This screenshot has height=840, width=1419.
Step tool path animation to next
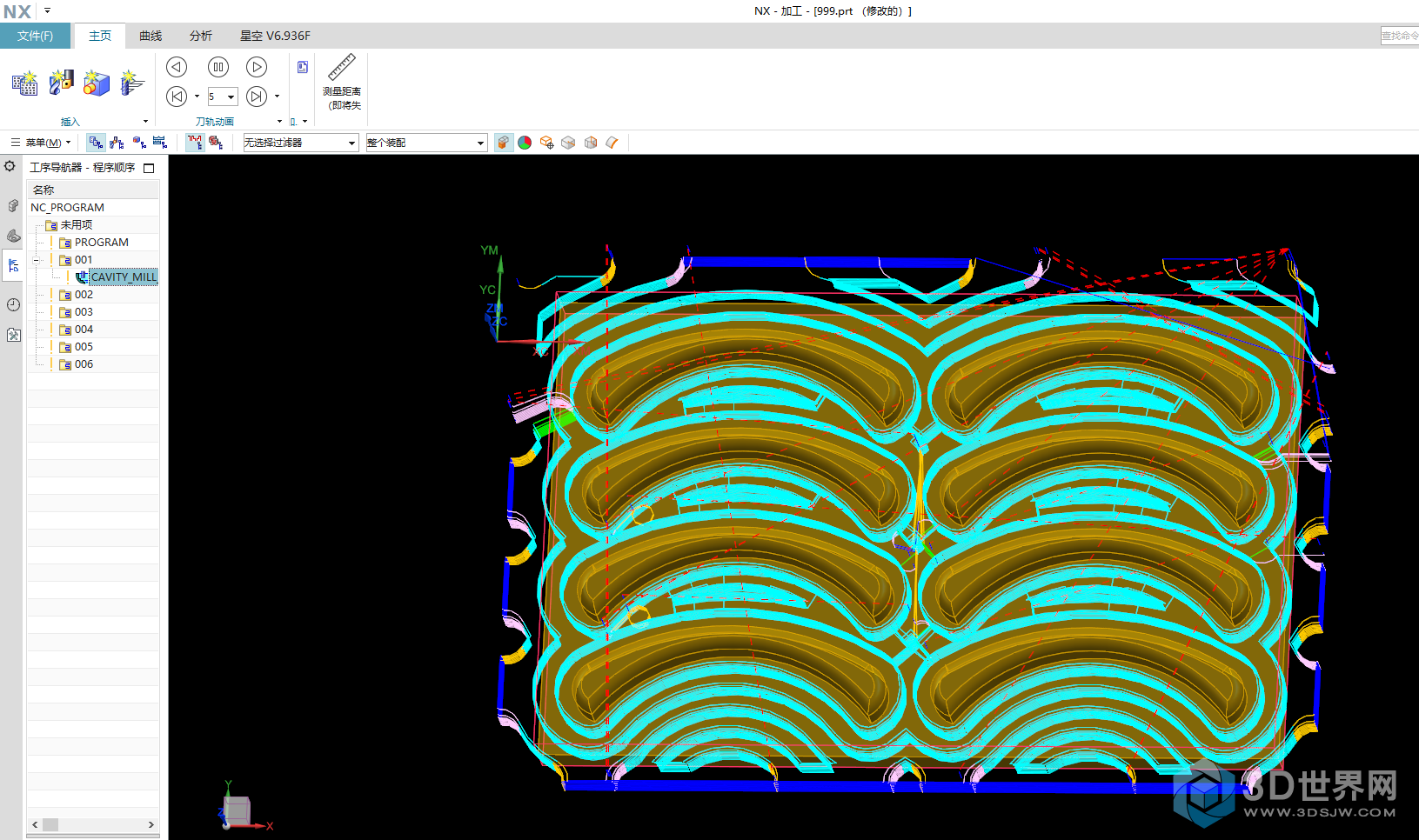[257, 97]
